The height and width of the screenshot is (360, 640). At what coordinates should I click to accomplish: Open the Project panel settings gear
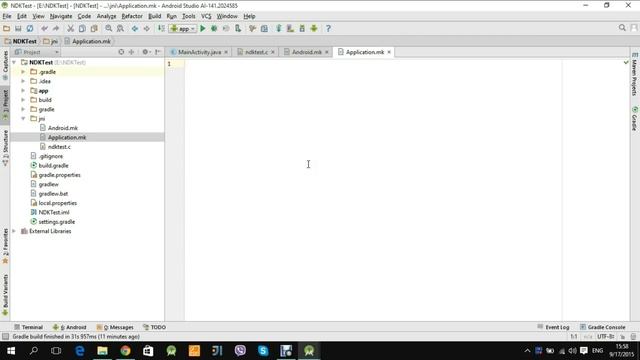click(x=146, y=52)
